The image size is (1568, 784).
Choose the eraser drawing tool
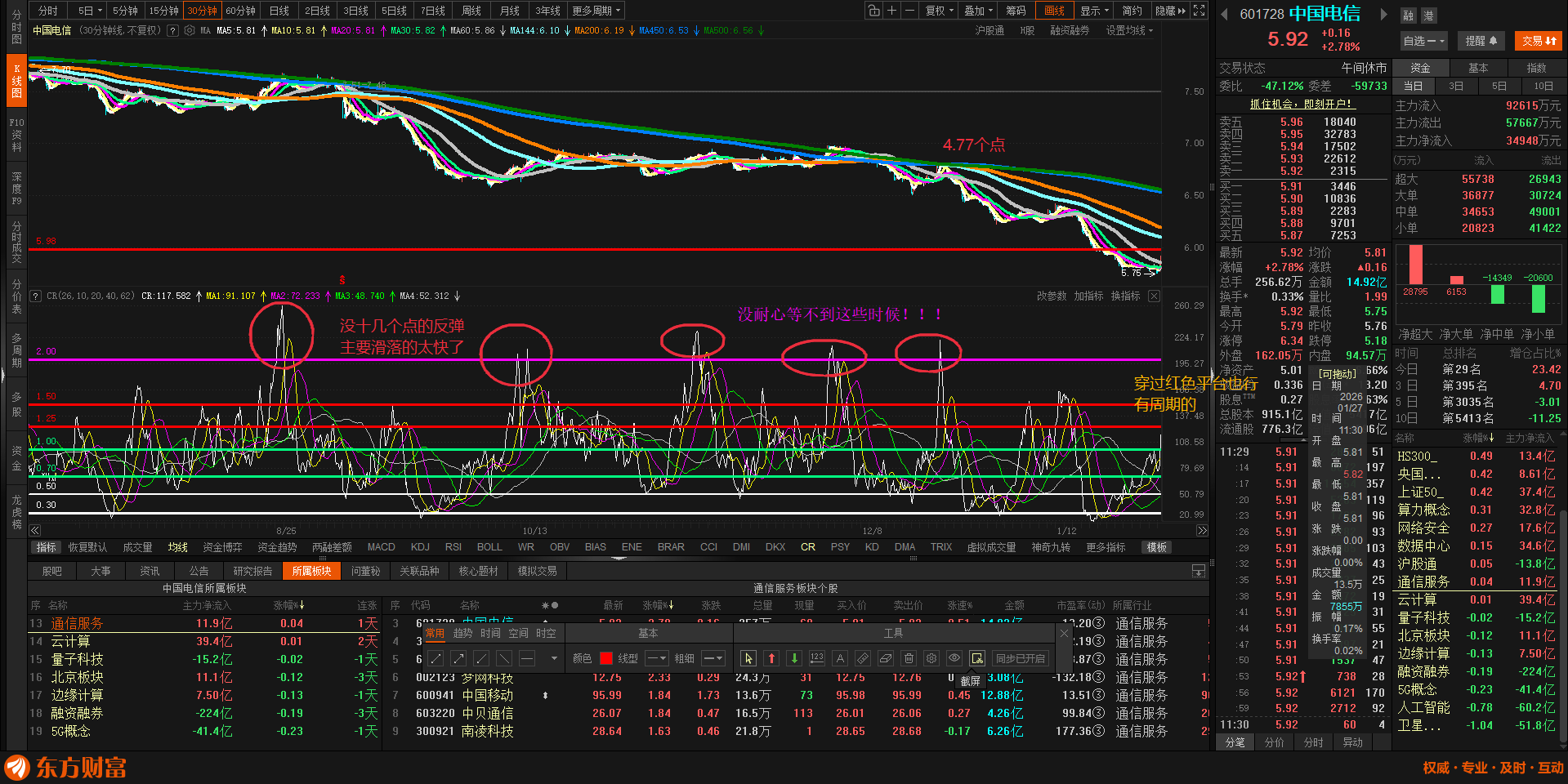pyautogui.click(x=886, y=658)
